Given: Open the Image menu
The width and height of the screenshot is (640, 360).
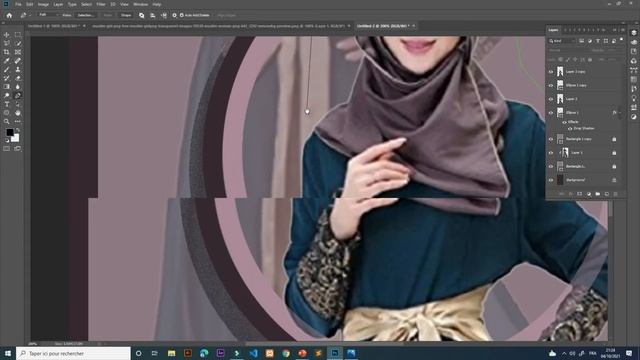Looking at the screenshot, I should pyautogui.click(x=43, y=4).
